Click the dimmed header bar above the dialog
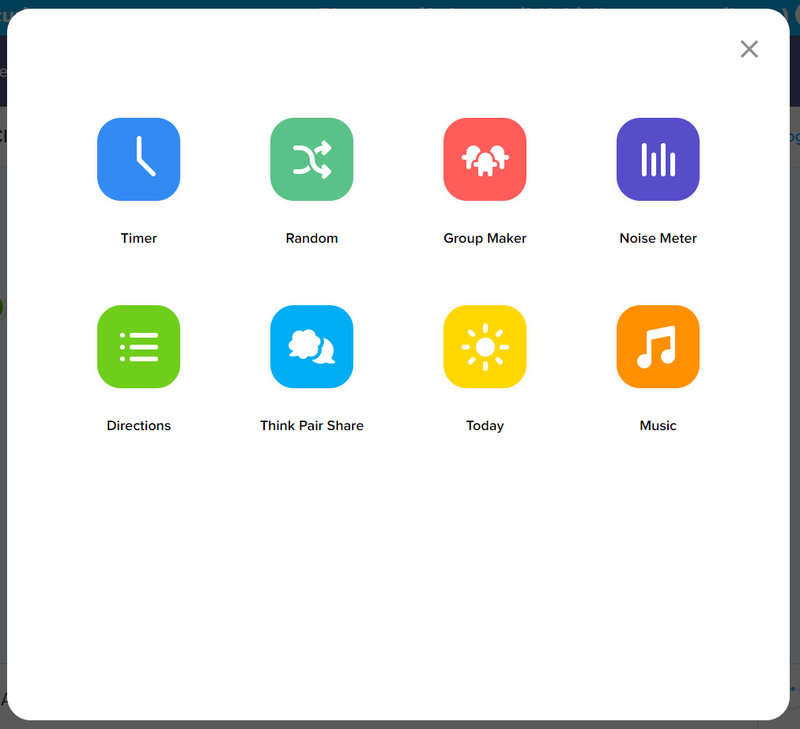800x729 pixels. pos(400,3)
